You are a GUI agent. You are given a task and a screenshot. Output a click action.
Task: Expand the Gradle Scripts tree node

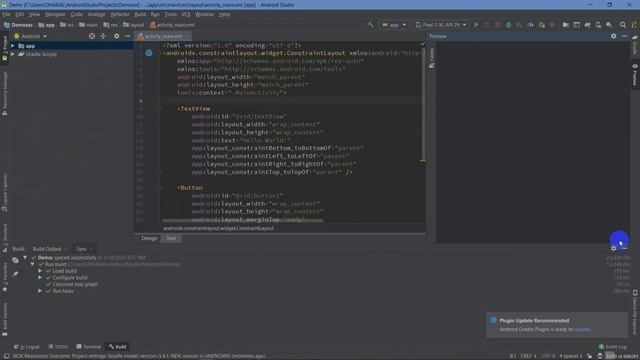coord(13,54)
